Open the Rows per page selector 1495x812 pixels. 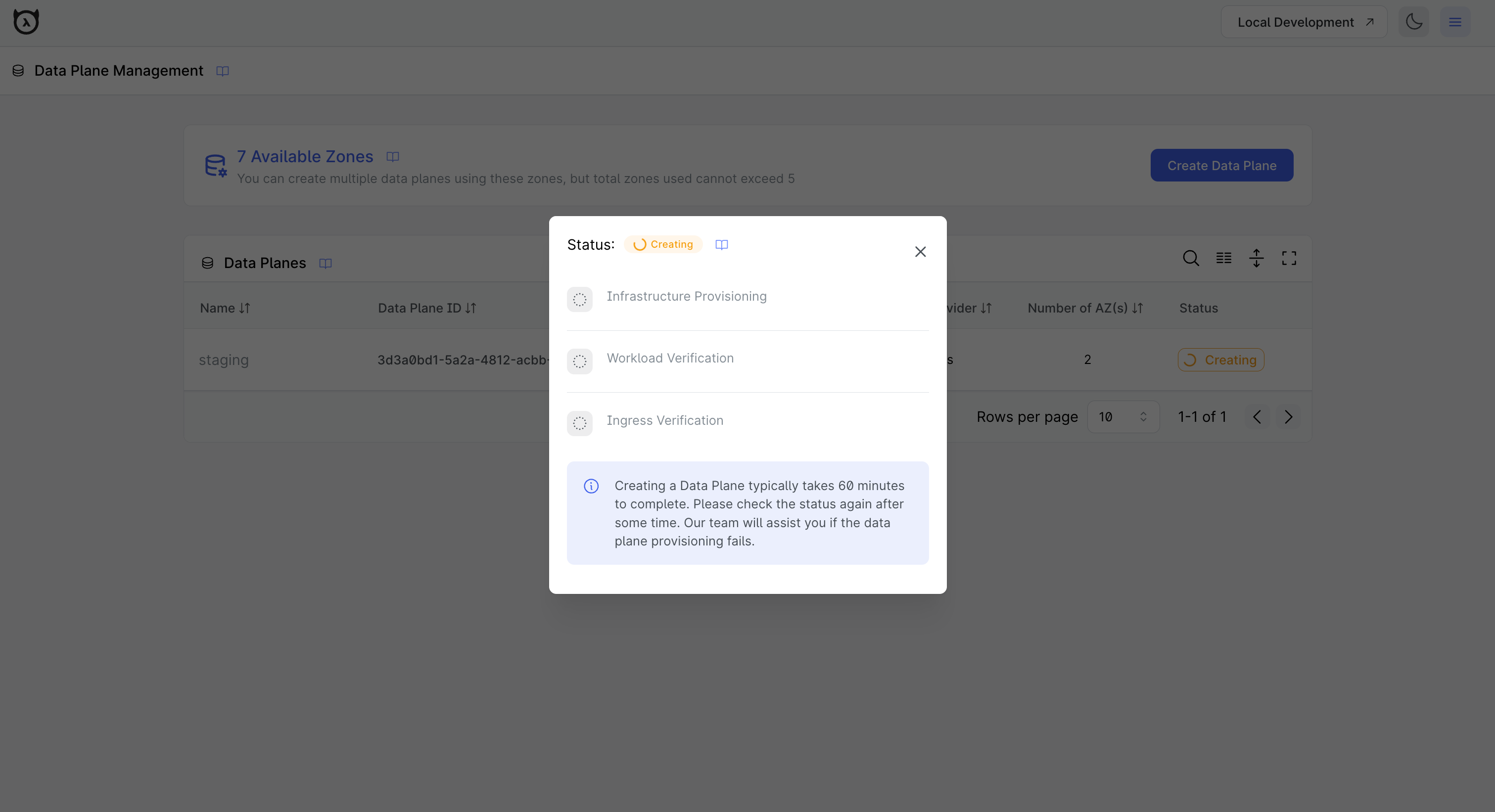coord(1123,416)
